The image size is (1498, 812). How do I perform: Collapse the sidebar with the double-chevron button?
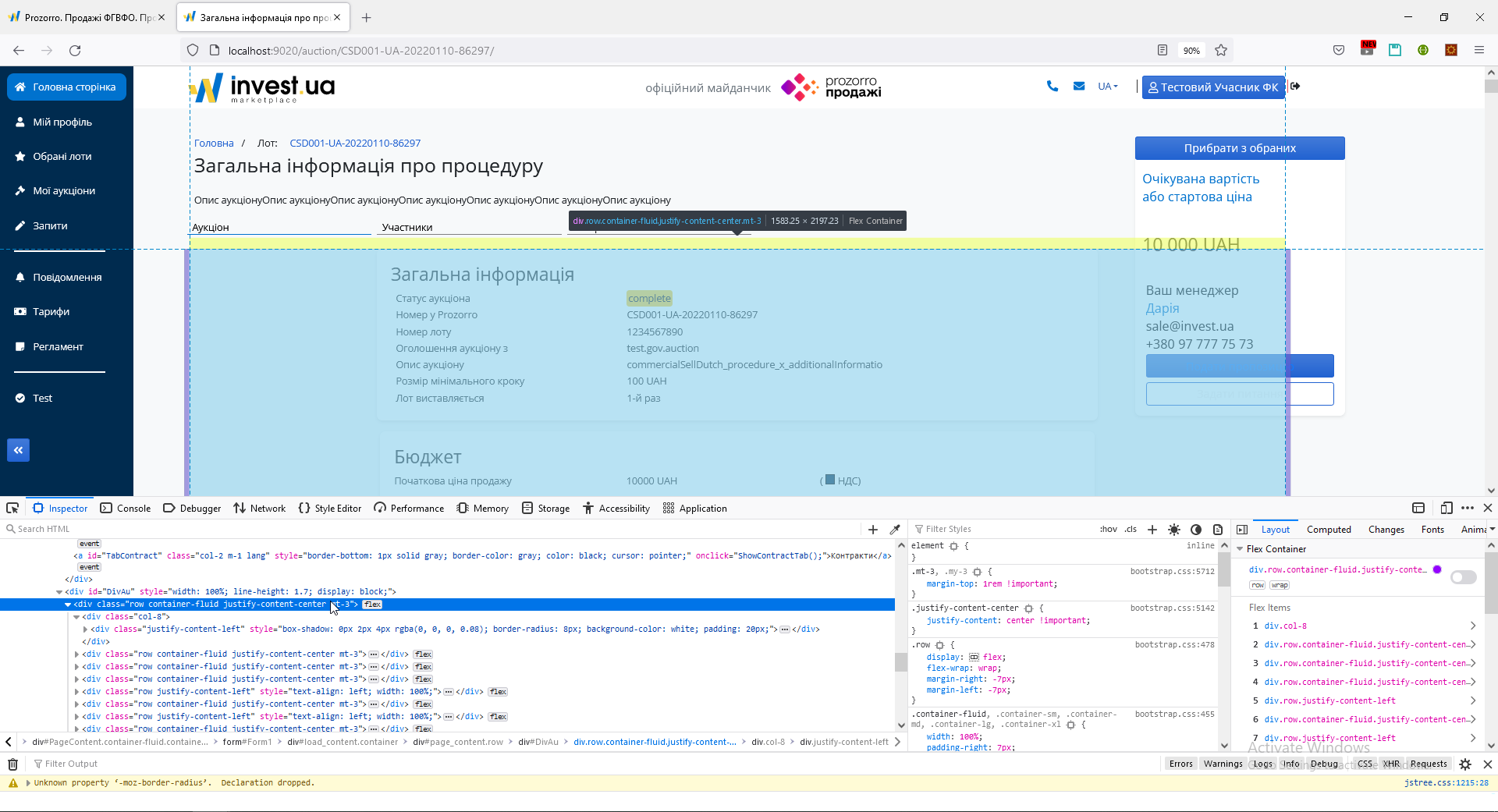18,450
